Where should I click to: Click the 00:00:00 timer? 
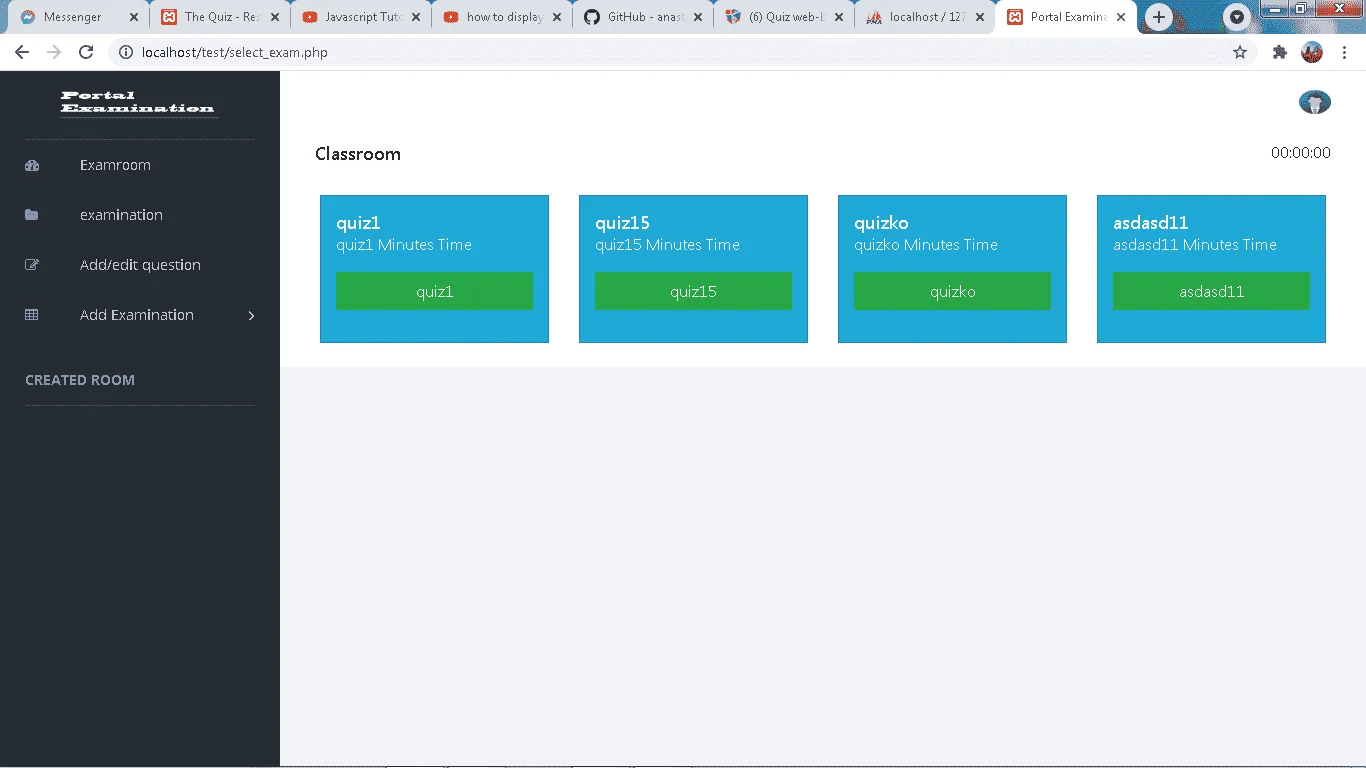click(1300, 153)
